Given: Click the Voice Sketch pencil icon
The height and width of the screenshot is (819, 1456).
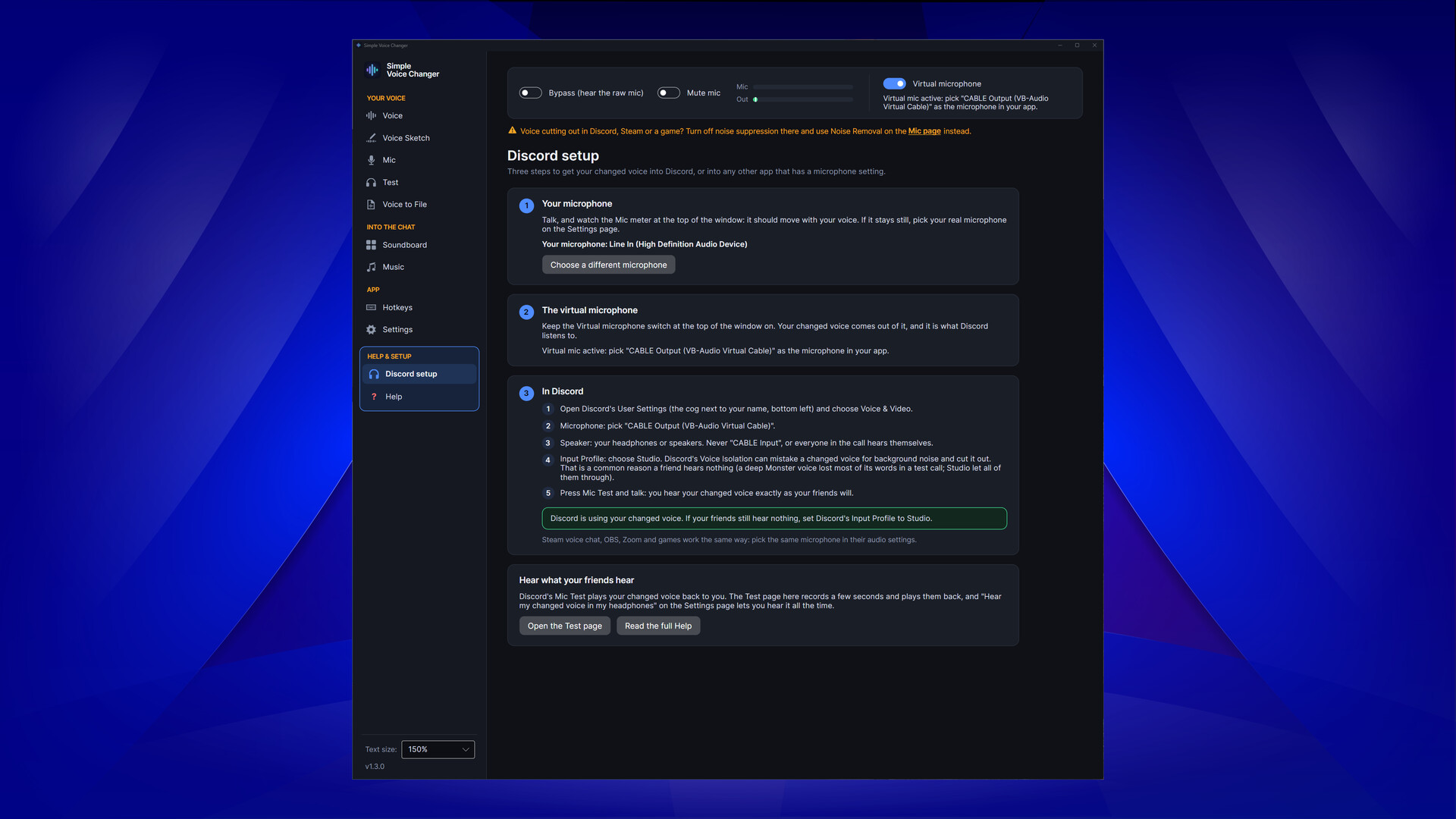Looking at the screenshot, I should coord(371,138).
